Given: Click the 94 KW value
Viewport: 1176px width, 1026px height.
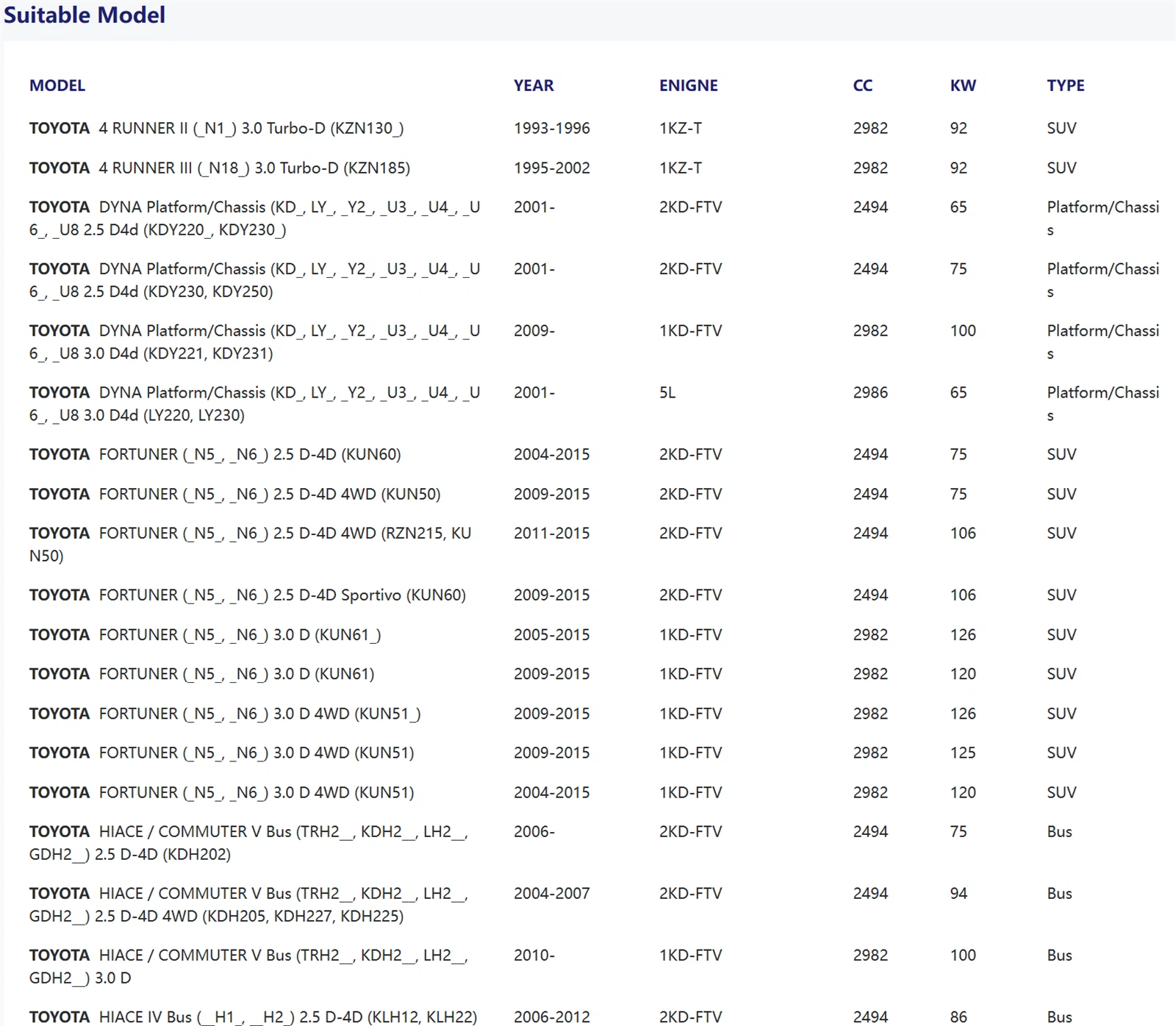Looking at the screenshot, I should point(958,893).
